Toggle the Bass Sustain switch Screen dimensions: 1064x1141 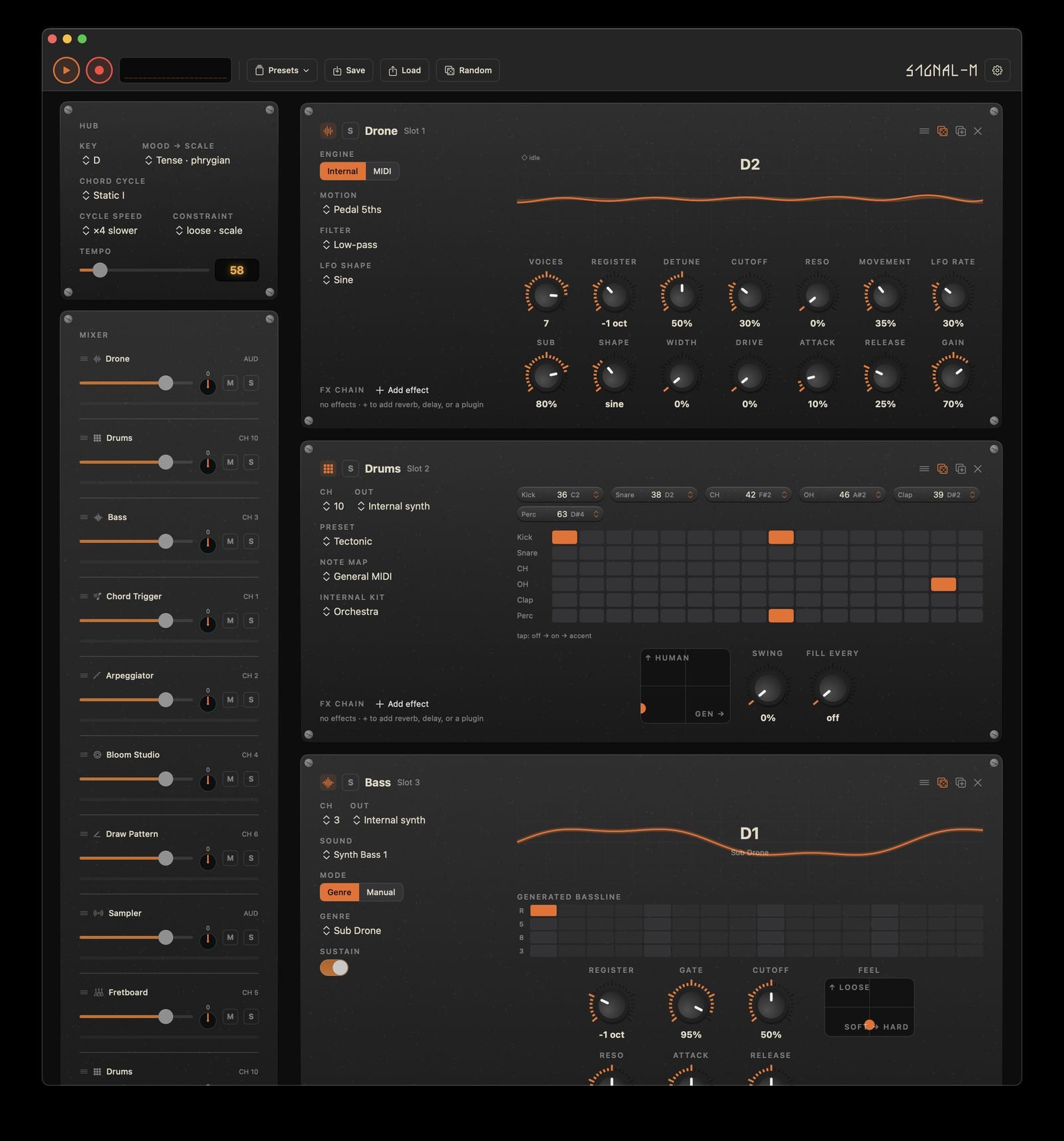click(x=334, y=968)
